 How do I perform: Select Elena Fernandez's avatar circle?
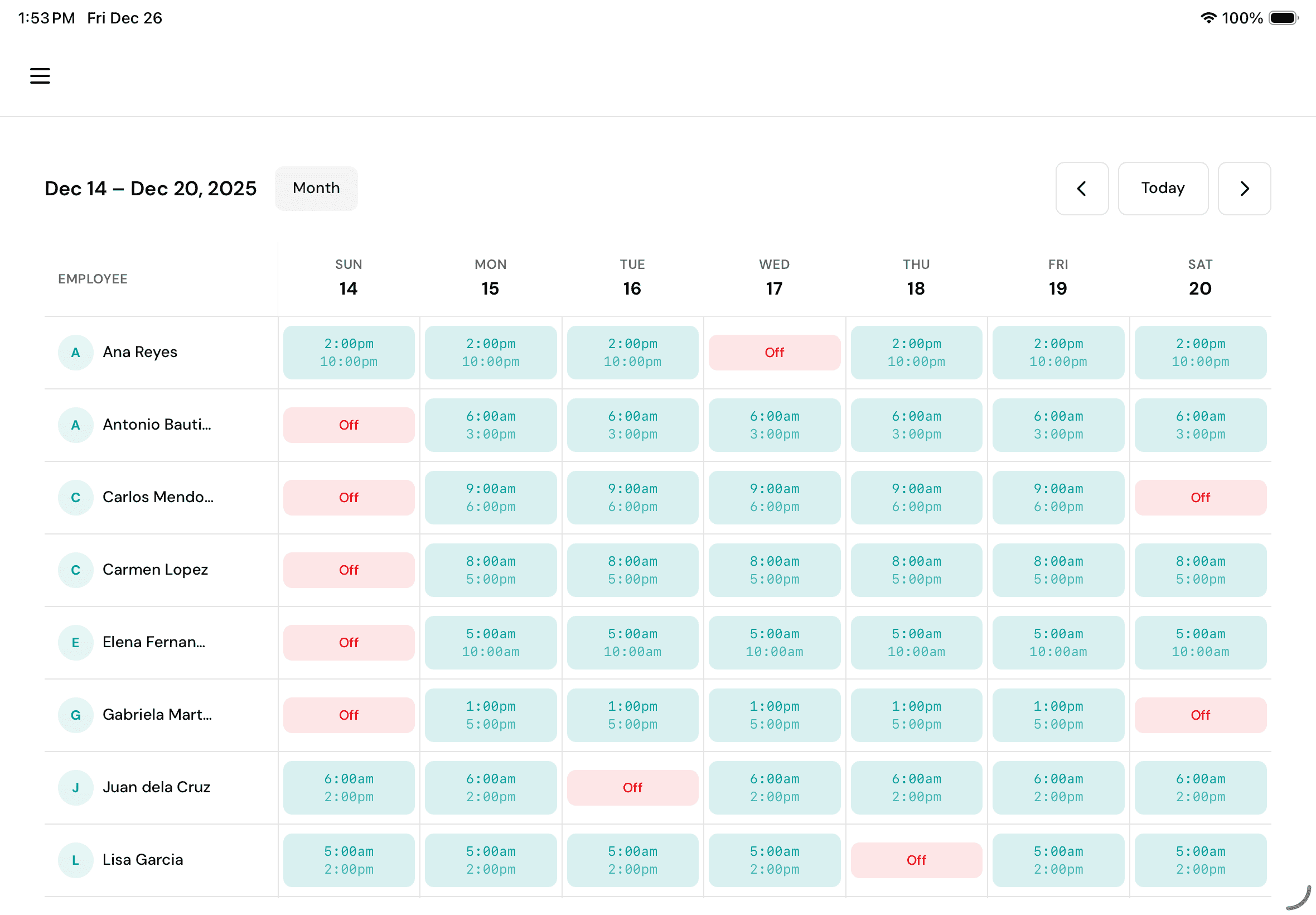tap(75, 642)
